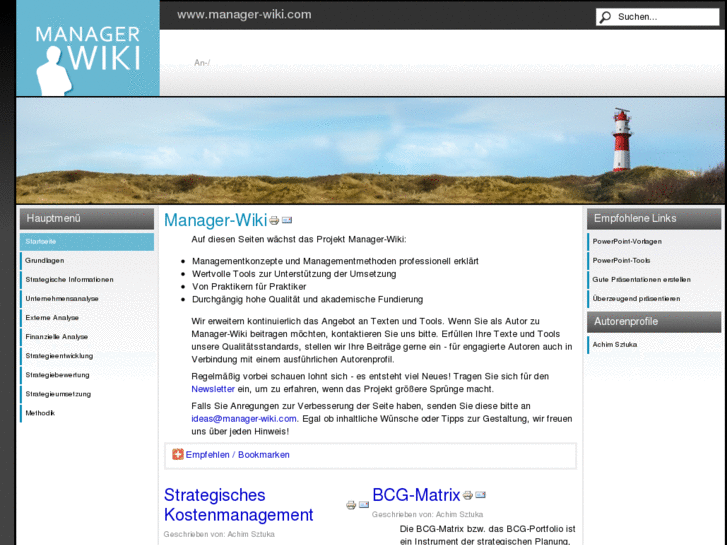Click the Empfehlen bookmark share icon
This screenshot has width=727, height=545.
pyautogui.click(x=178, y=454)
